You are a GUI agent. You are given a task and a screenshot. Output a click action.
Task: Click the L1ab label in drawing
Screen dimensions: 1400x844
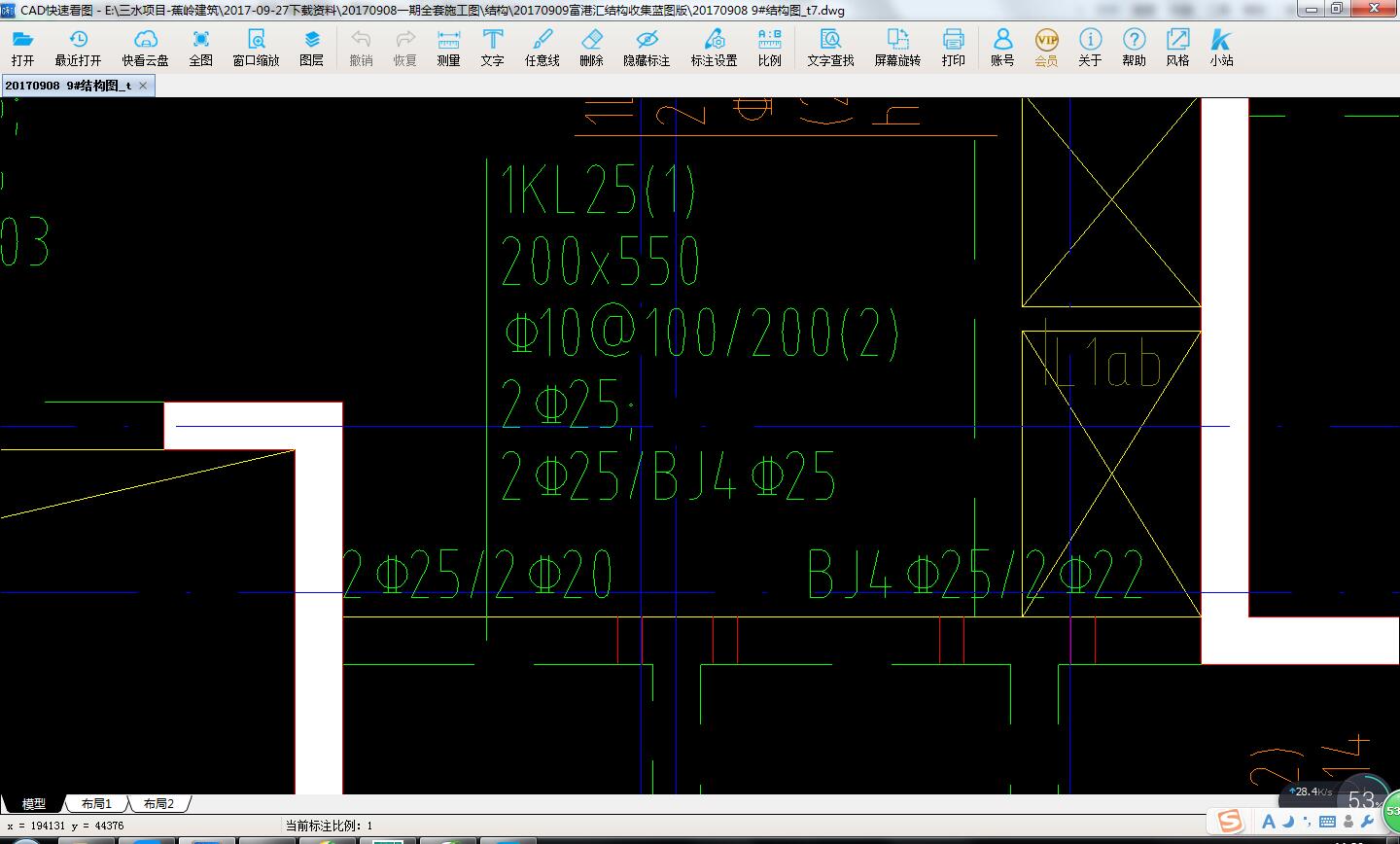1102,360
